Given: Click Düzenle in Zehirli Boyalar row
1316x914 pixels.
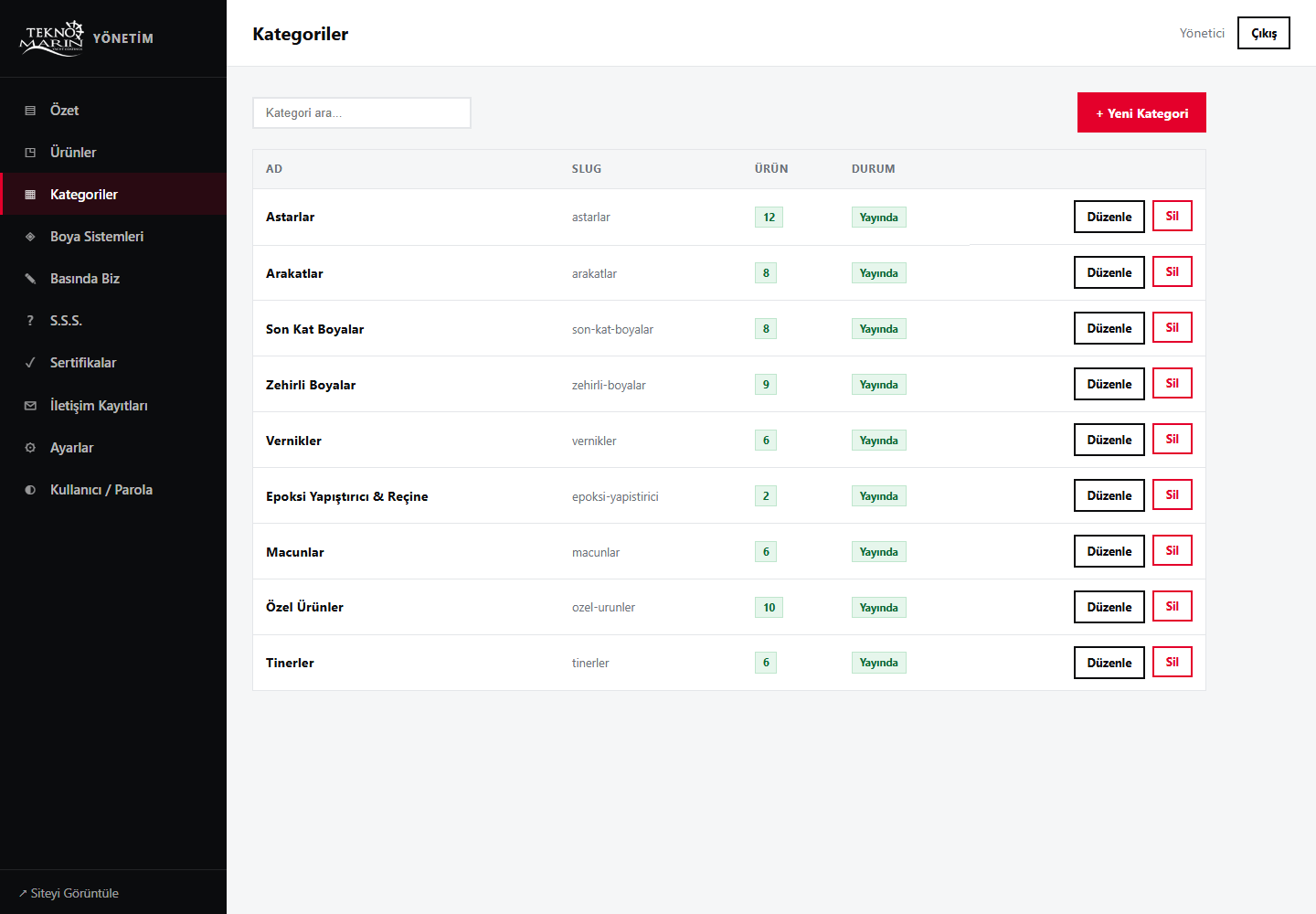Looking at the screenshot, I should point(1109,384).
